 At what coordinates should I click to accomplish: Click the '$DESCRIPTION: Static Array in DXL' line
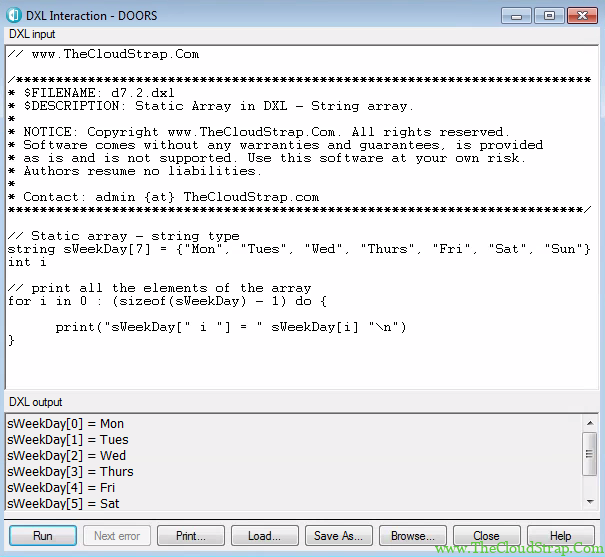click(211, 106)
